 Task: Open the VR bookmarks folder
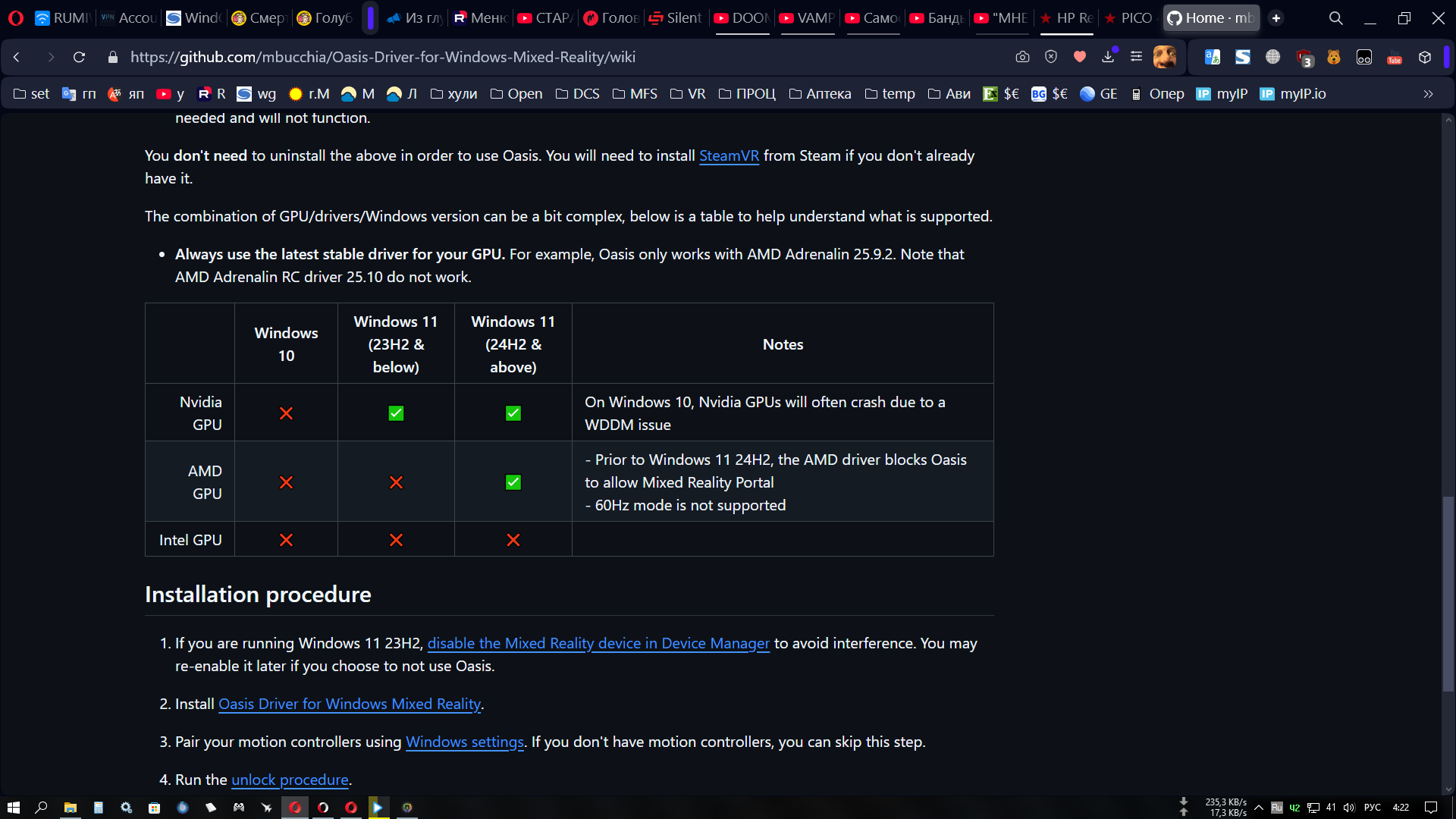click(688, 94)
